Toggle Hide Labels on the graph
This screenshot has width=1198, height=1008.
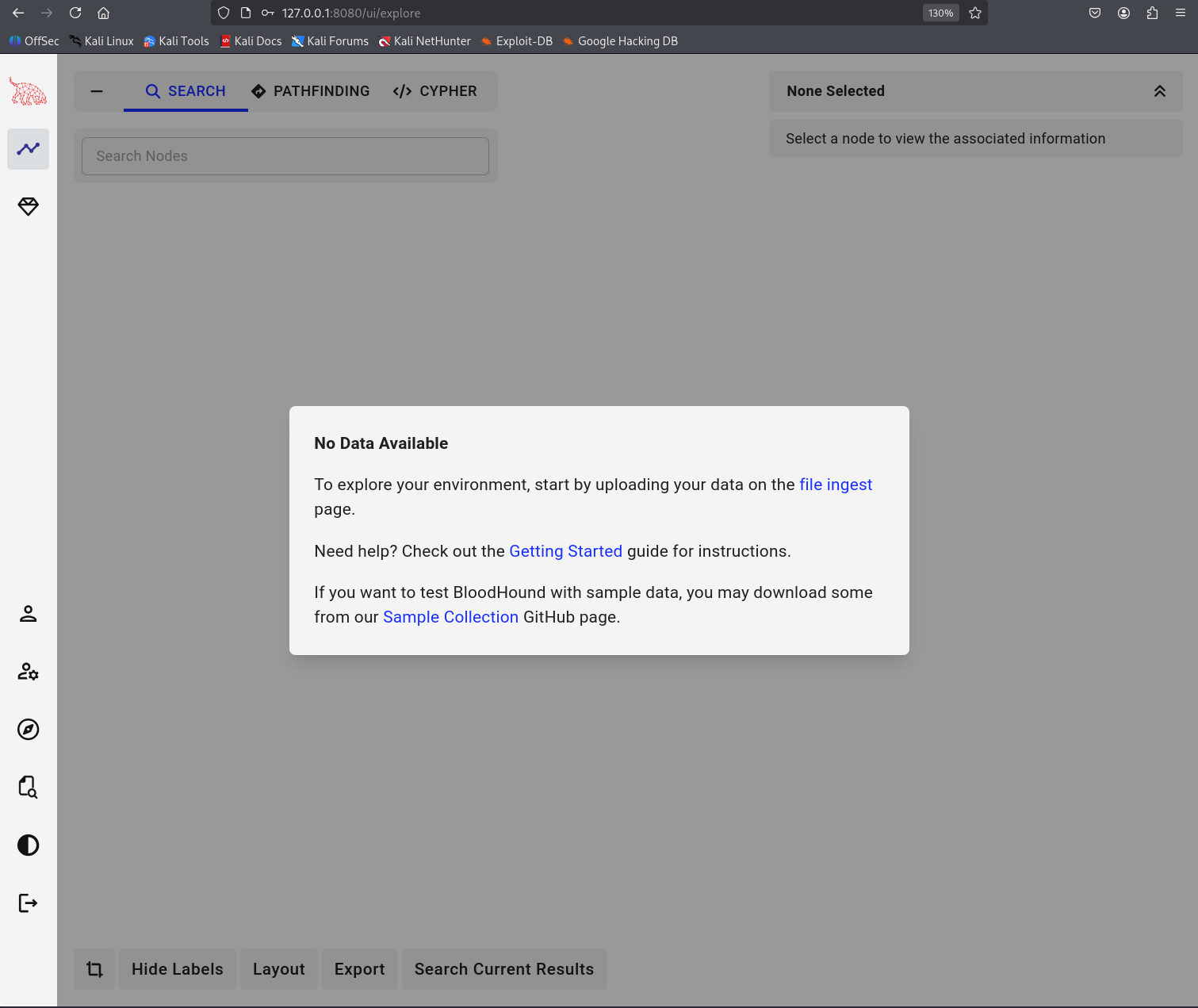177,969
